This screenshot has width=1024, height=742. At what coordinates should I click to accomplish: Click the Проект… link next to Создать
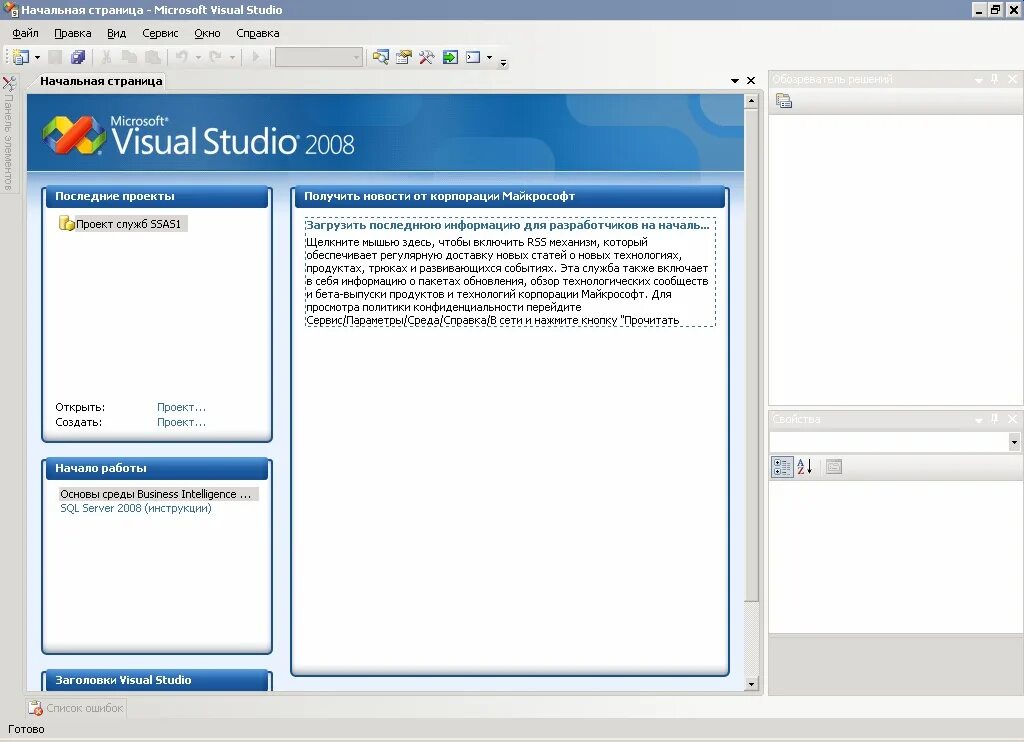click(x=181, y=422)
